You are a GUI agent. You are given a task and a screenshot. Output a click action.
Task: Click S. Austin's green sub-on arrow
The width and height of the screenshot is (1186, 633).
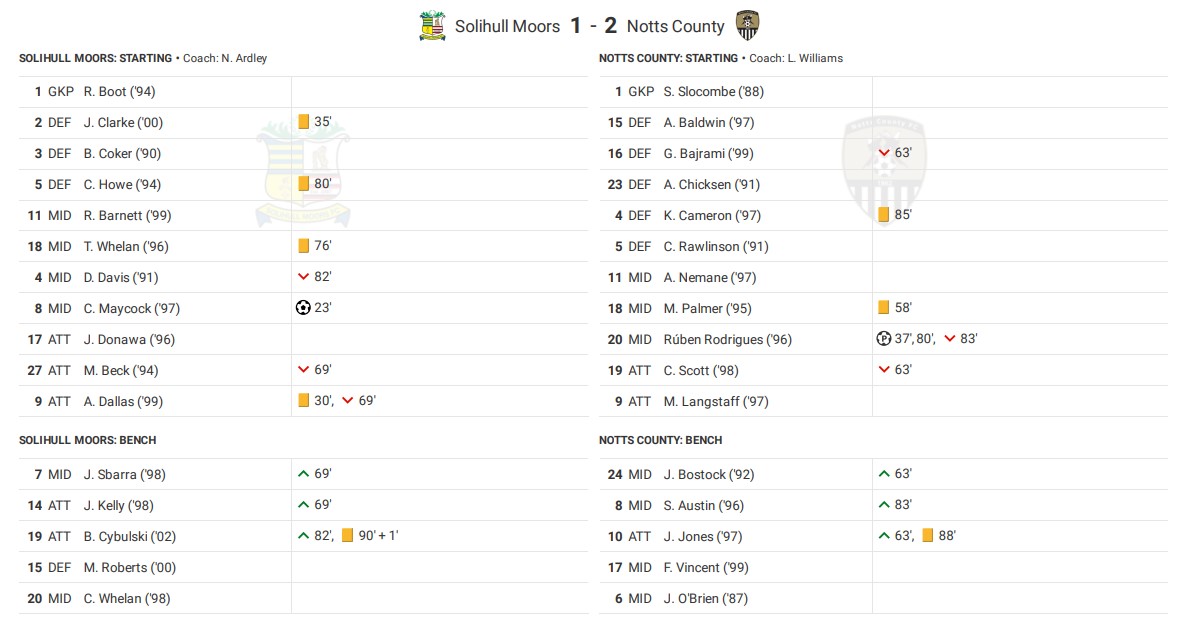coord(883,505)
